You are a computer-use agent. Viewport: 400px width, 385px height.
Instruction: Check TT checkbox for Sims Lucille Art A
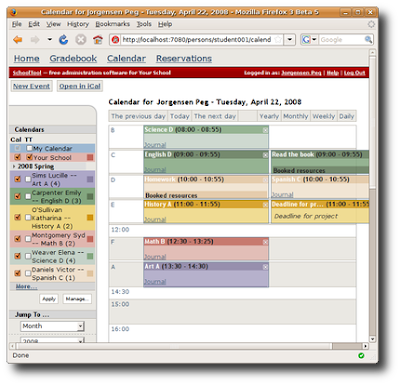(28, 179)
